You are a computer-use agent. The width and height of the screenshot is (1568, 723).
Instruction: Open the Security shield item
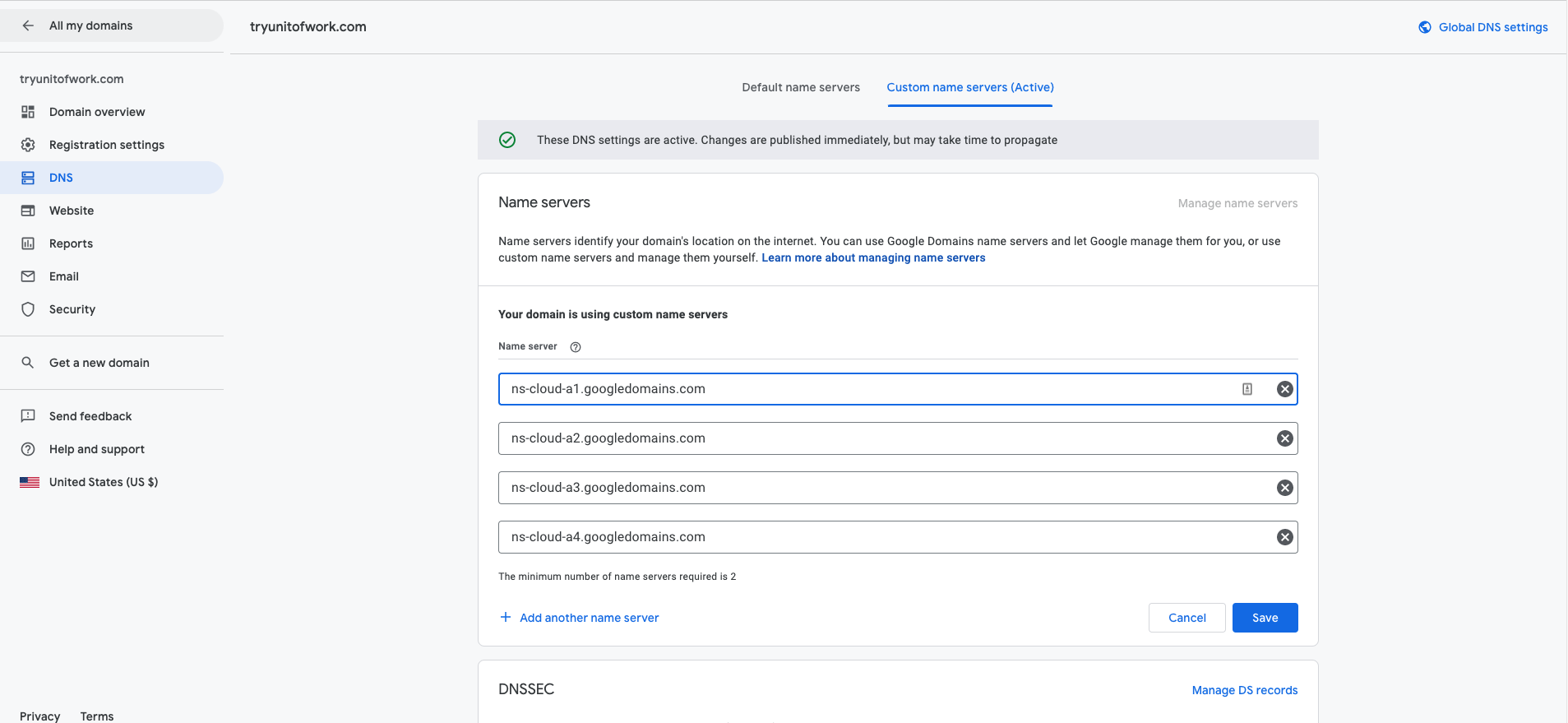pyautogui.click(x=28, y=309)
